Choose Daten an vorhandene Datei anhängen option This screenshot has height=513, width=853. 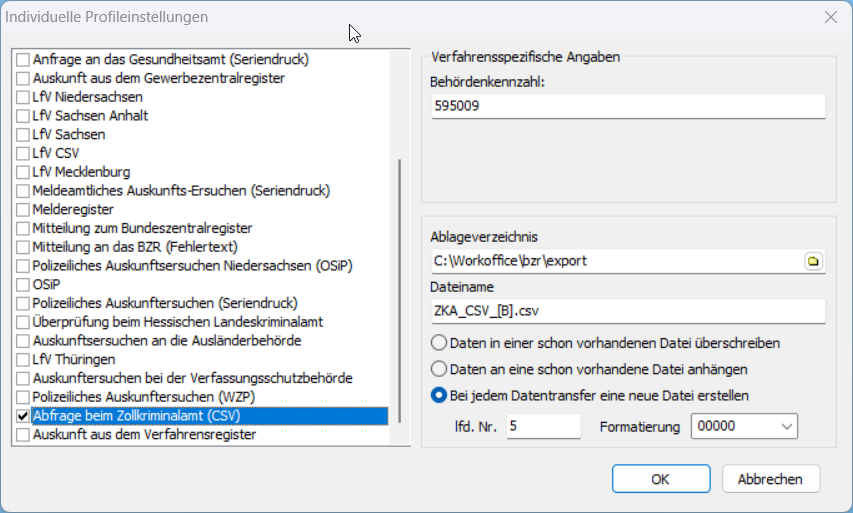438,369
